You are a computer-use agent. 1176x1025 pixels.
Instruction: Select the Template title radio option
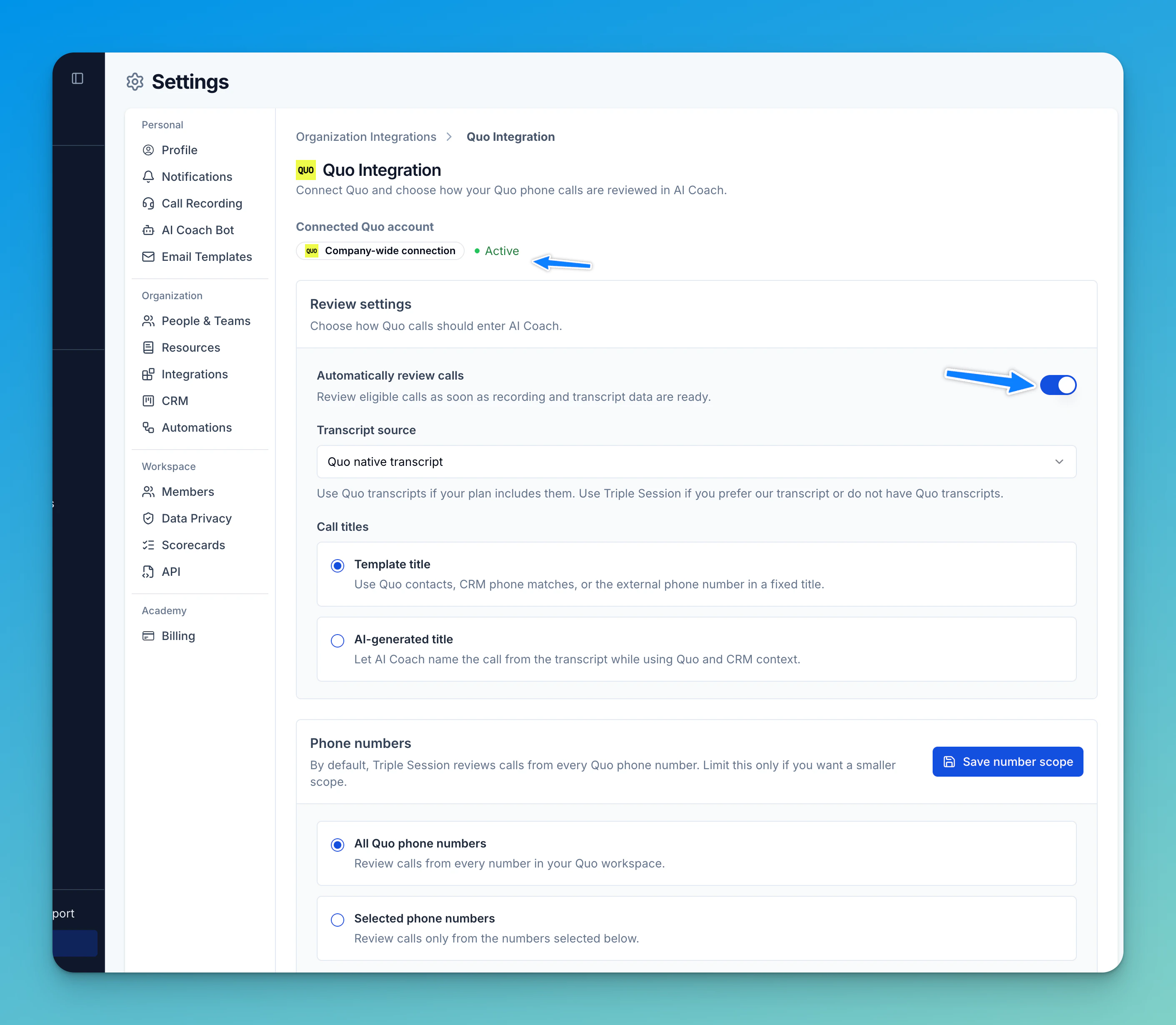pos(338,566)
